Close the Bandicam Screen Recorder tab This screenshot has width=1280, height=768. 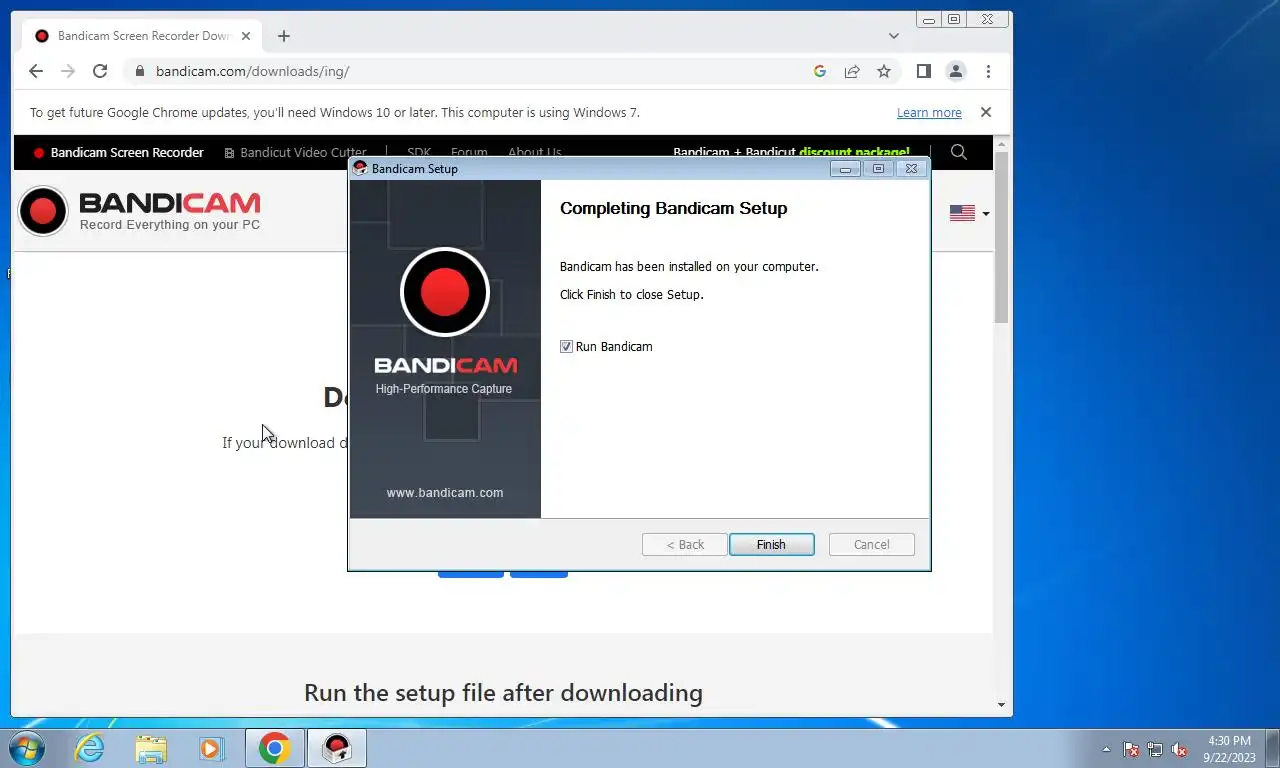(x=246, y=36)
